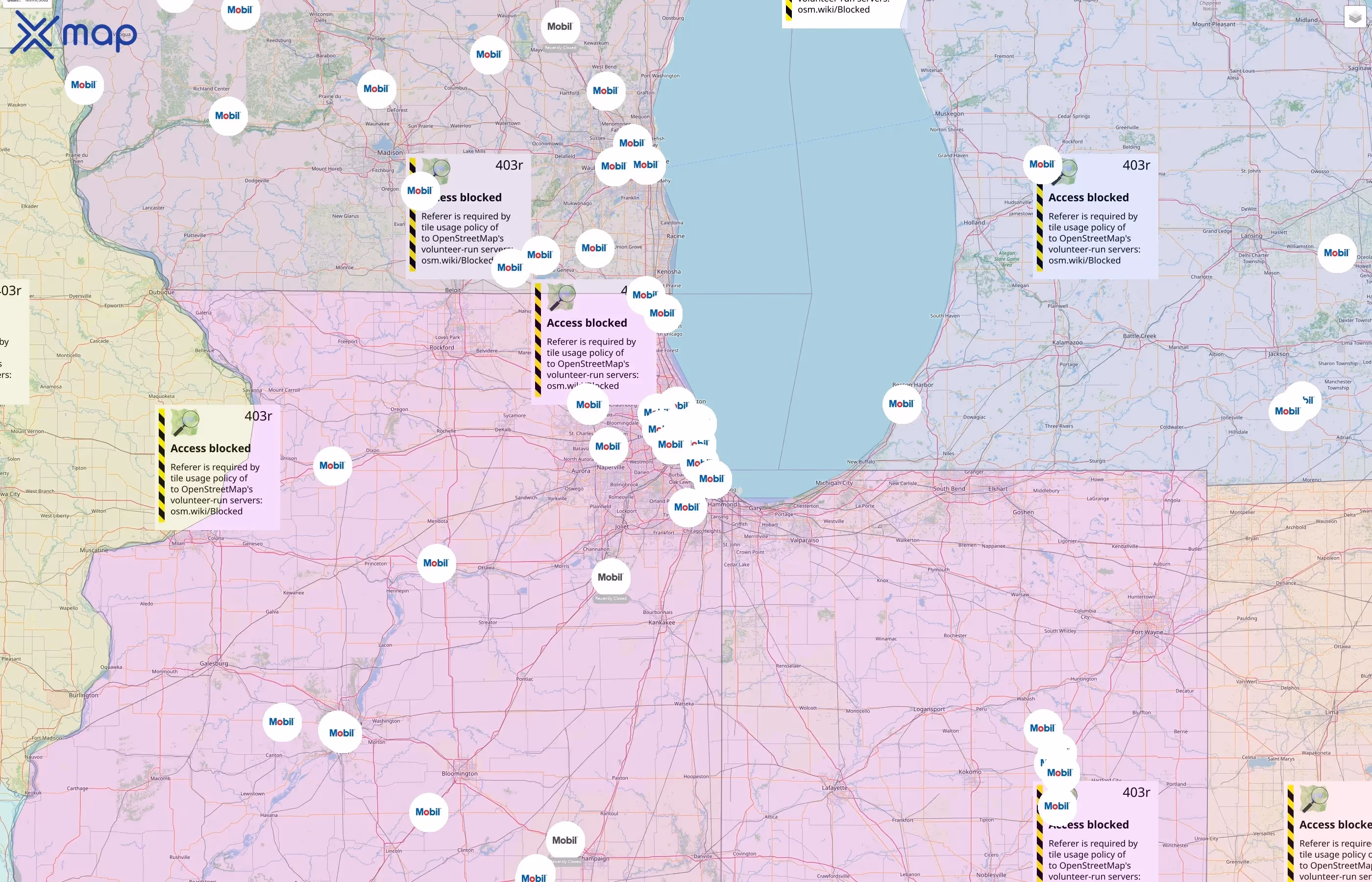Select Mobil marker near Canton
Image resolution: width=1372 pixels, height=882 pixels.
[x=282, y=722]
